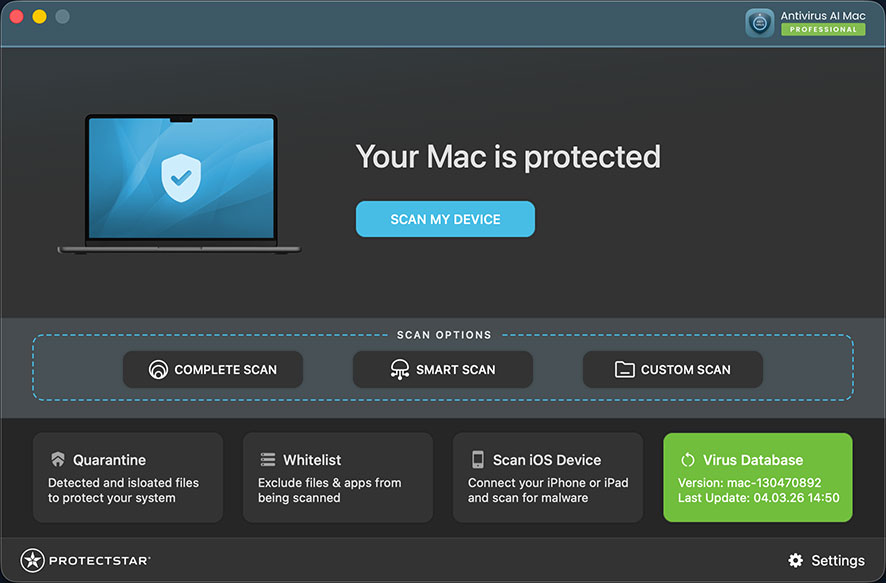Click the Protectstar star logo

click(32, 560)
